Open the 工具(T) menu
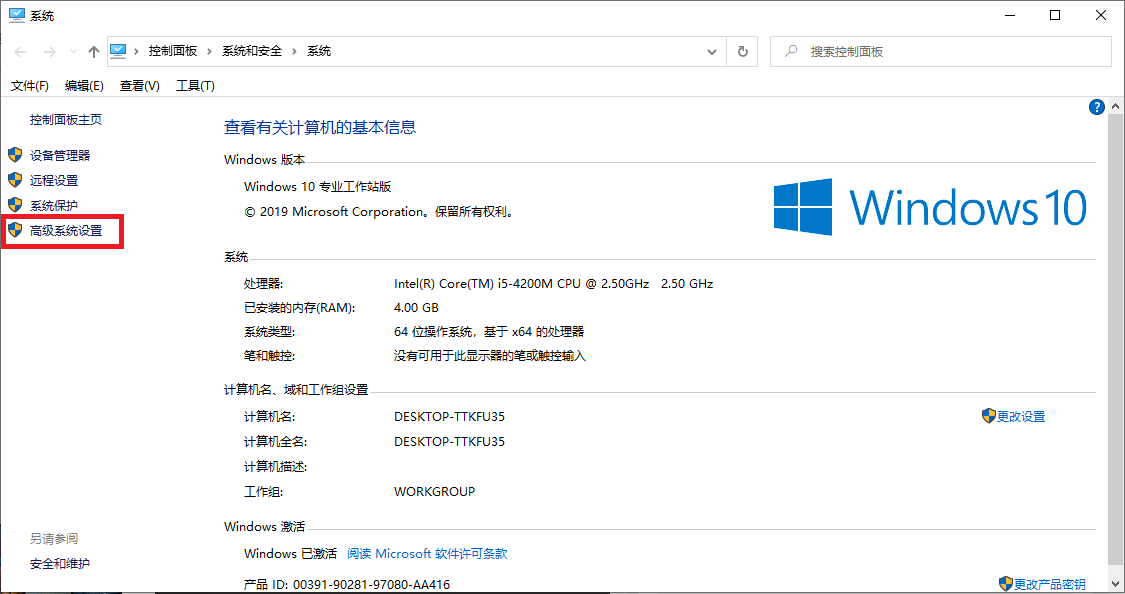The height and width of the screenshot is (594, 1125). pyautogui.click(x=195, y=85)
